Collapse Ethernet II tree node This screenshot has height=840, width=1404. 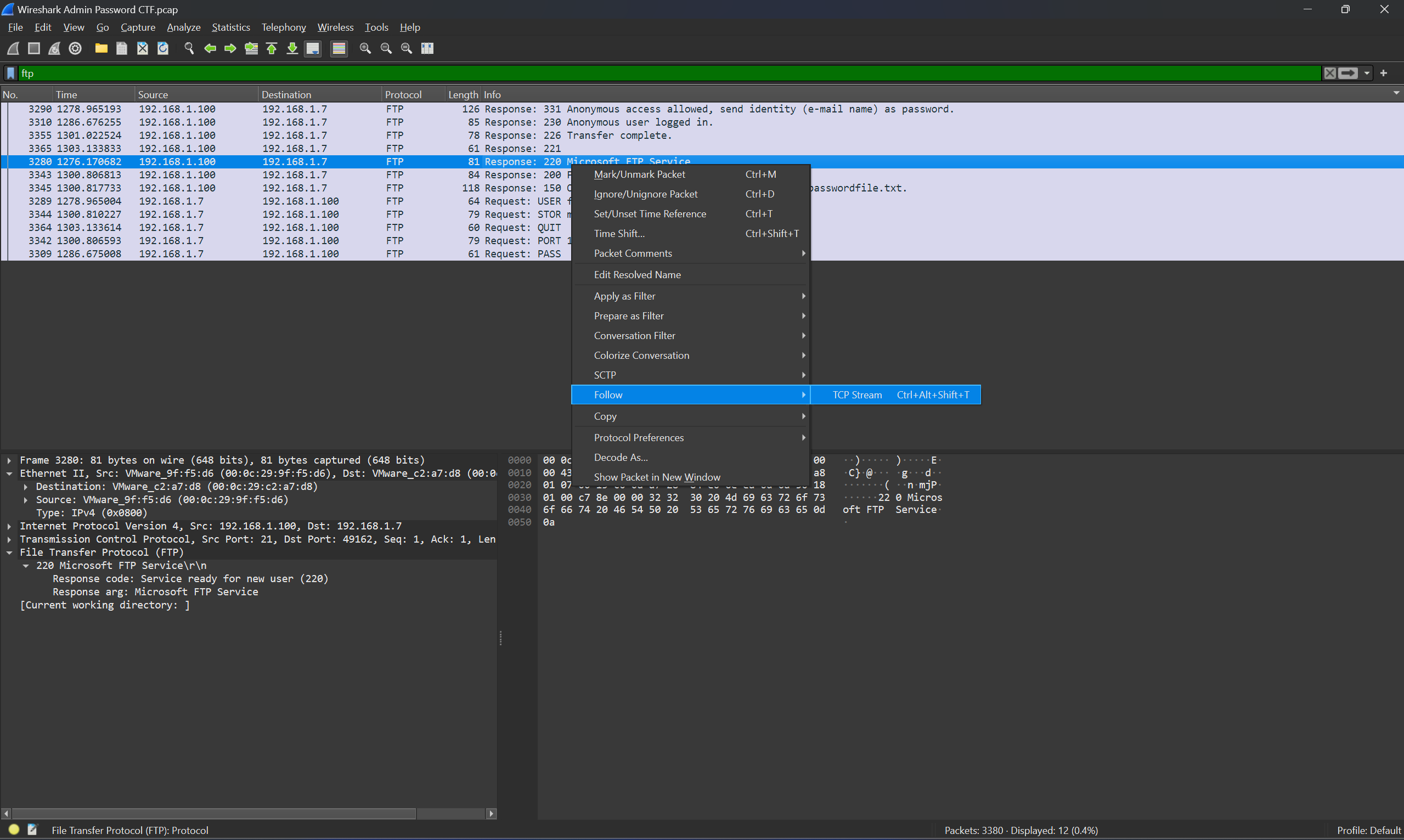[9, 474]
